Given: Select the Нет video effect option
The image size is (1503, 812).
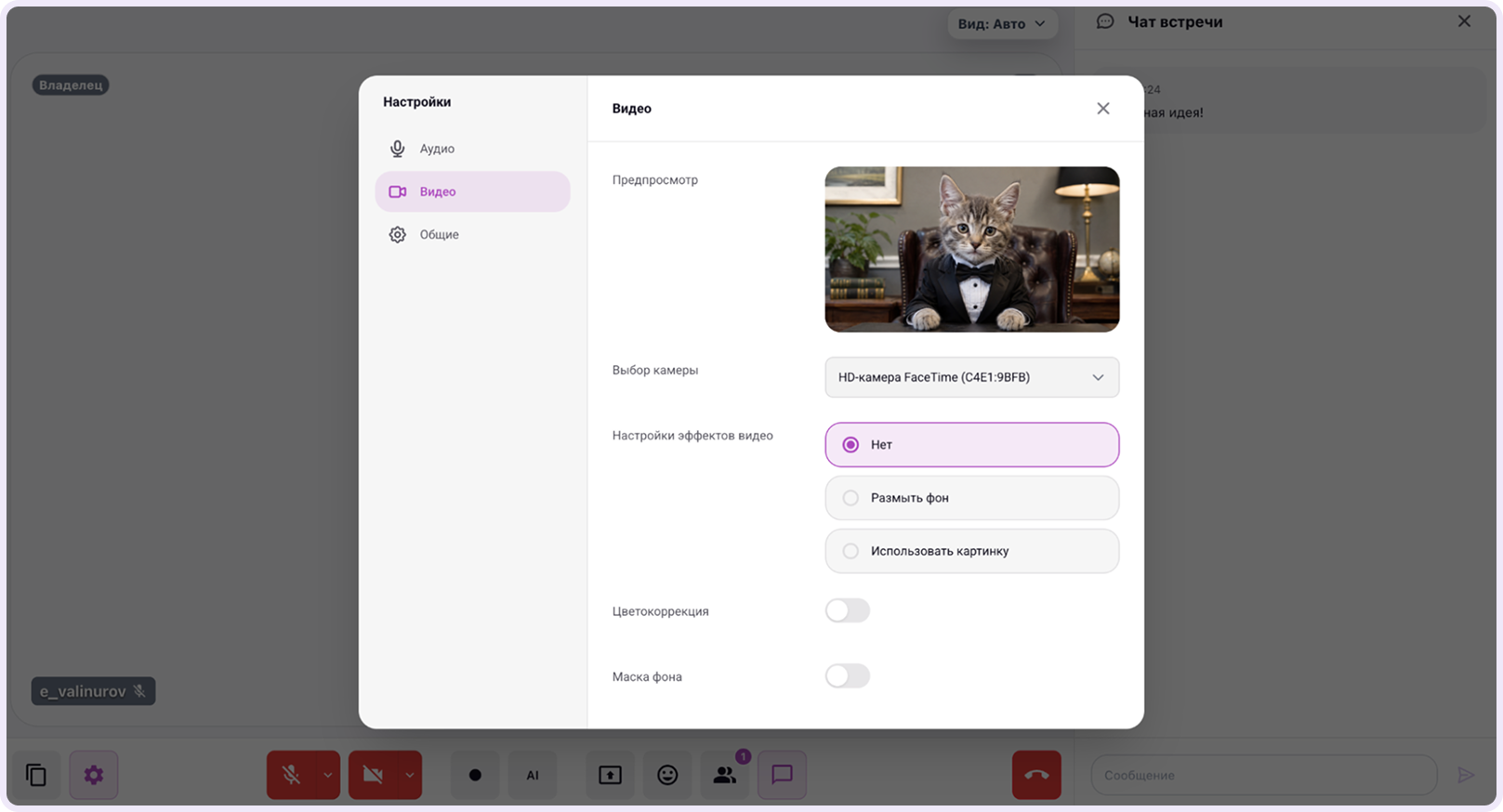Looking at the screenshot, I should (x=971, y=445).
